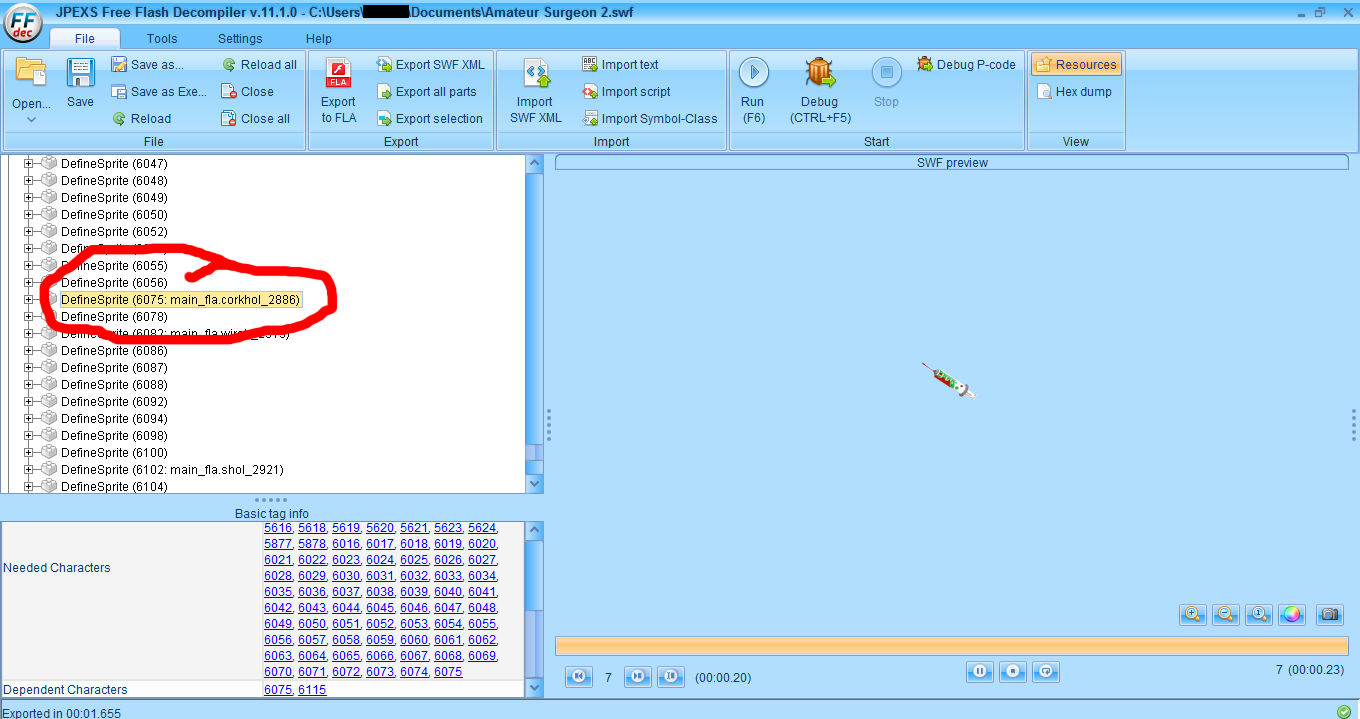Toggle the Resources view
The image size is (1360, 719).
tap(1076, 65)
